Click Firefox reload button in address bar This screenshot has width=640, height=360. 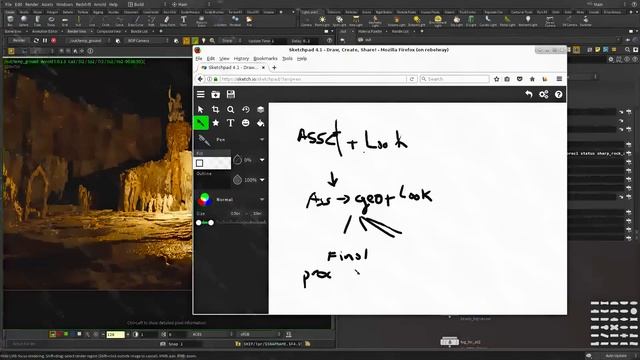[x=412, y=79]
